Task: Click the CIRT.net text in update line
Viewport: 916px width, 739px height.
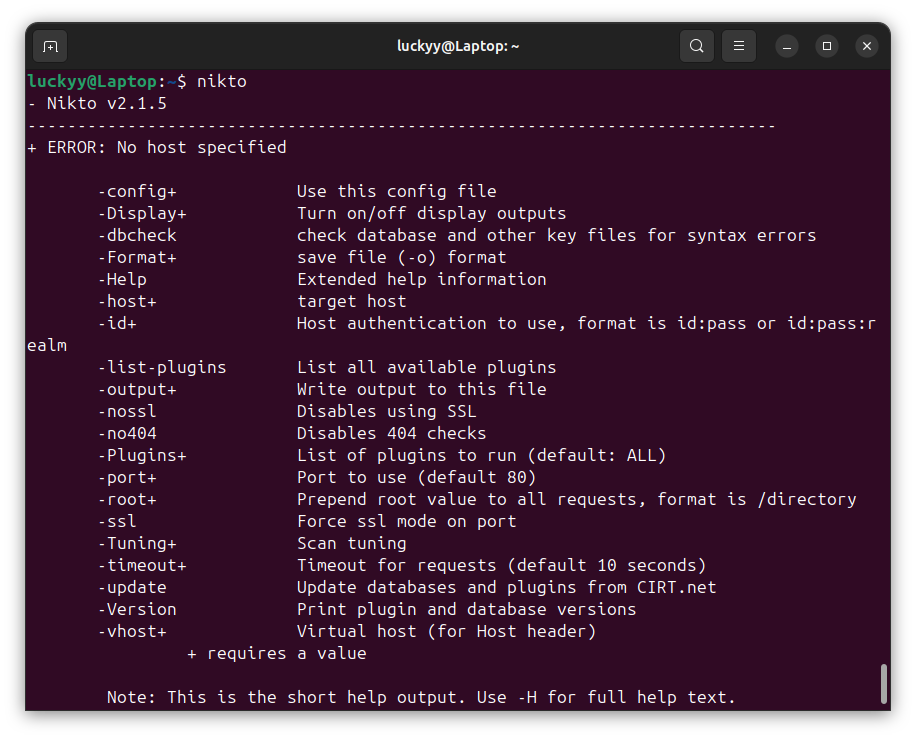Action: pyautogui.click(x=676, y=588)
